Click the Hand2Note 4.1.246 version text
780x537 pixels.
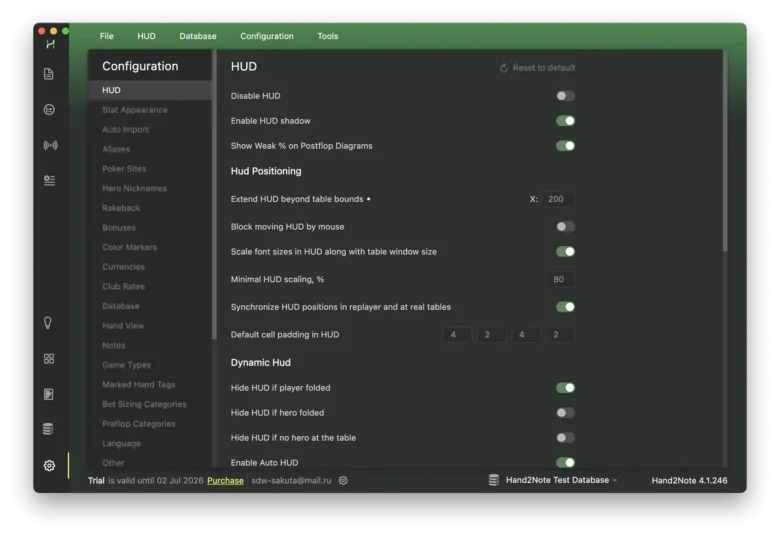(689, 480)
